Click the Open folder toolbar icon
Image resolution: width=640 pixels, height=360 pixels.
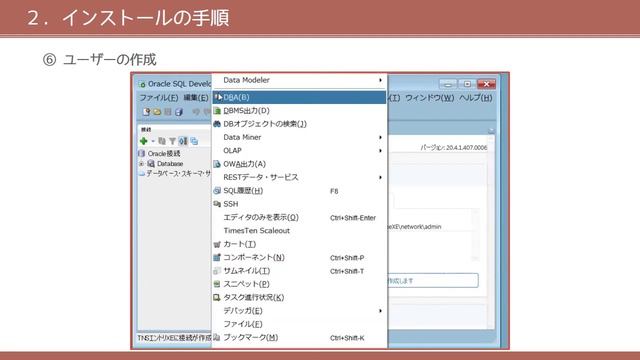157,111
